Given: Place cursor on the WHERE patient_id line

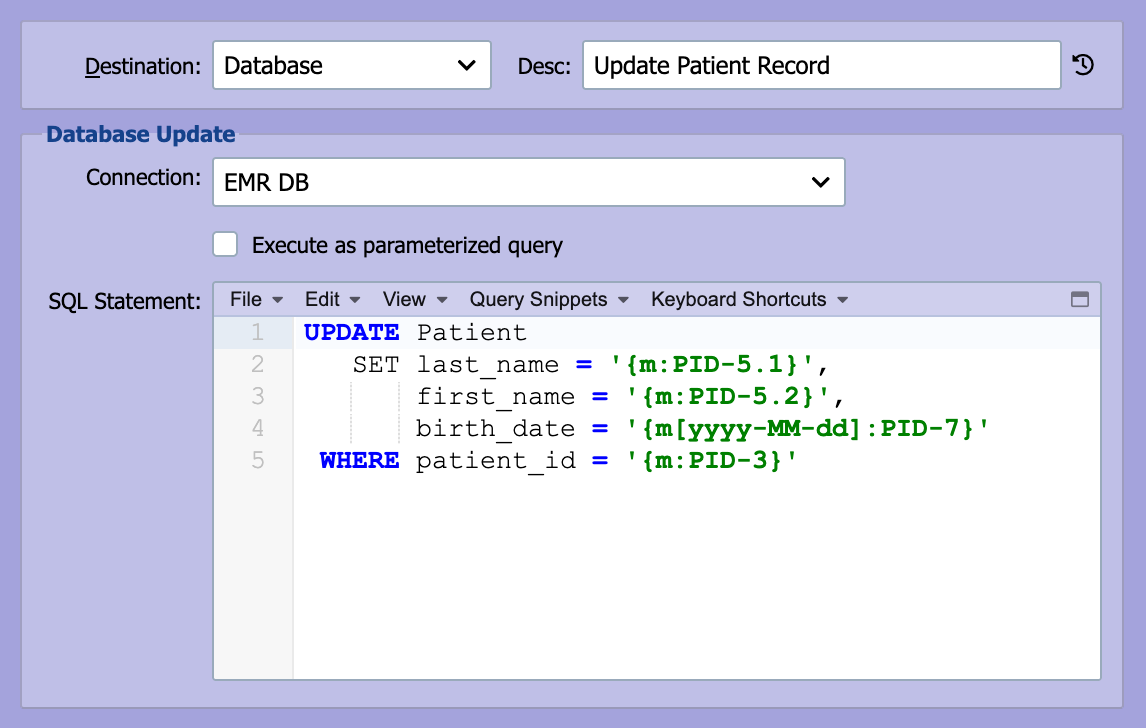Looking at the screenshot, I should (x=697, y=460).
